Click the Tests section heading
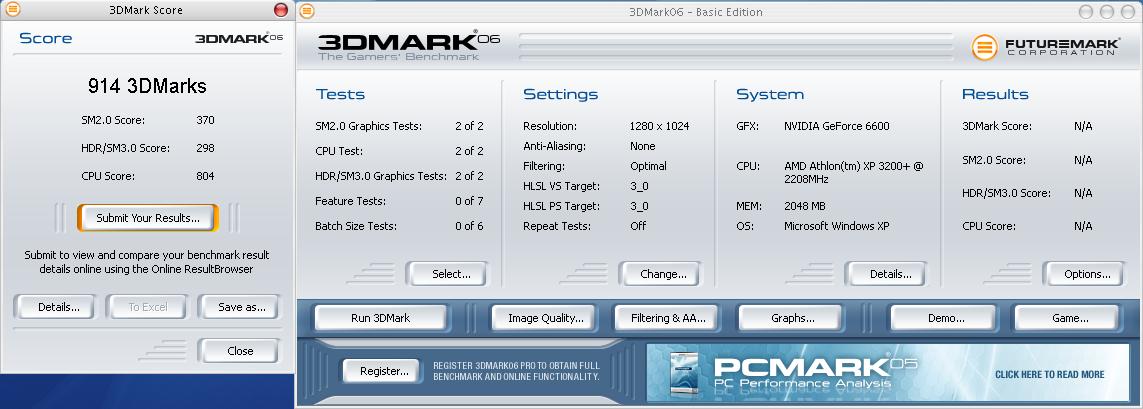The width and height of the screenshot is (1143, 409). (x=340, y=94)
